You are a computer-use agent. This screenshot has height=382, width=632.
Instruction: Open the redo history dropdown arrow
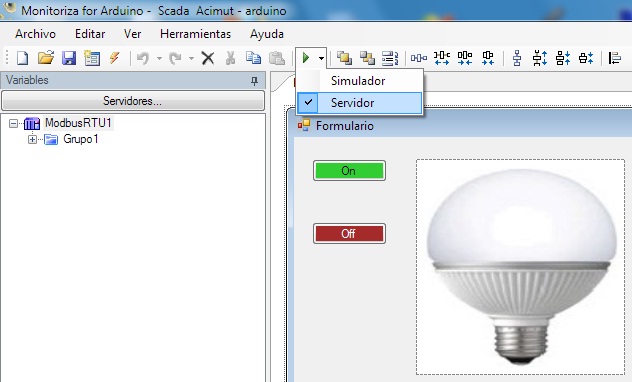[x=191, y=58]
